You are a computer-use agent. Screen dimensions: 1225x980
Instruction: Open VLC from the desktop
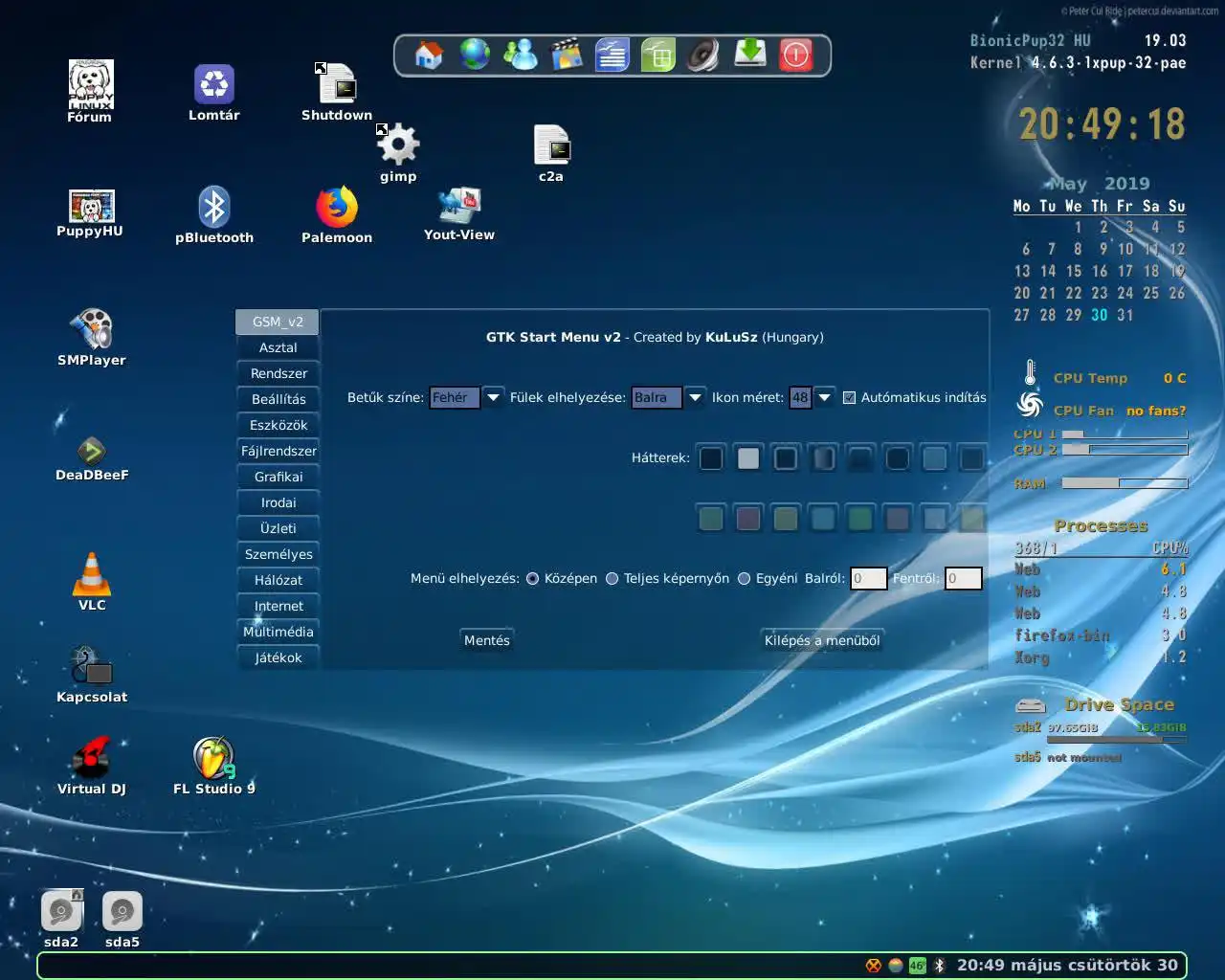tap(91, 572)
